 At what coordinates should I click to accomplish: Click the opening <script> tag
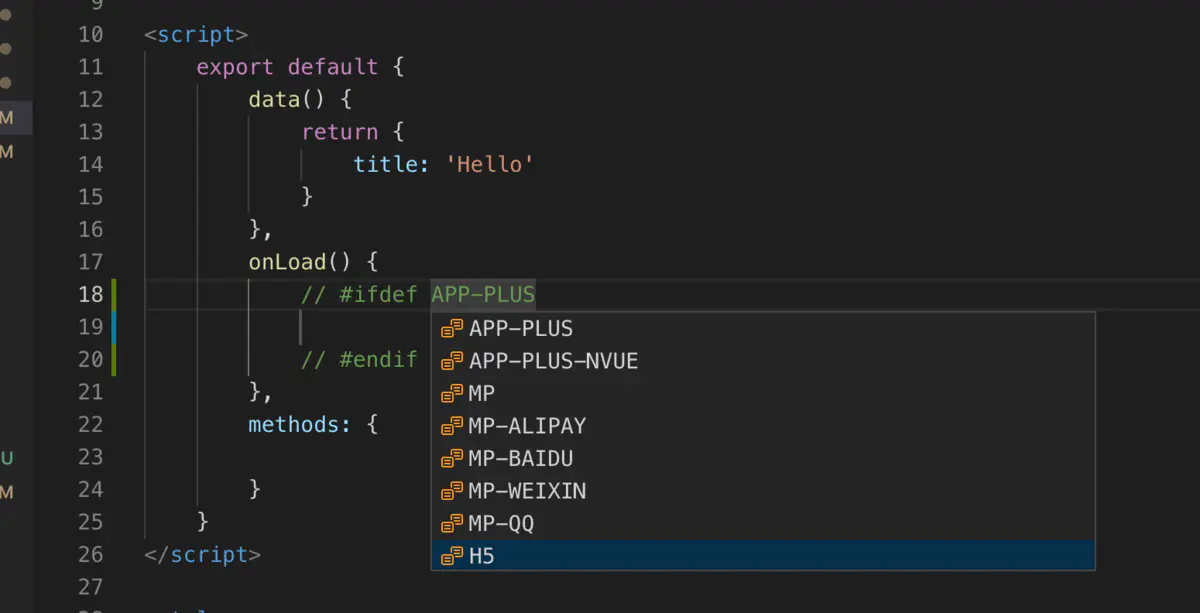196,35
